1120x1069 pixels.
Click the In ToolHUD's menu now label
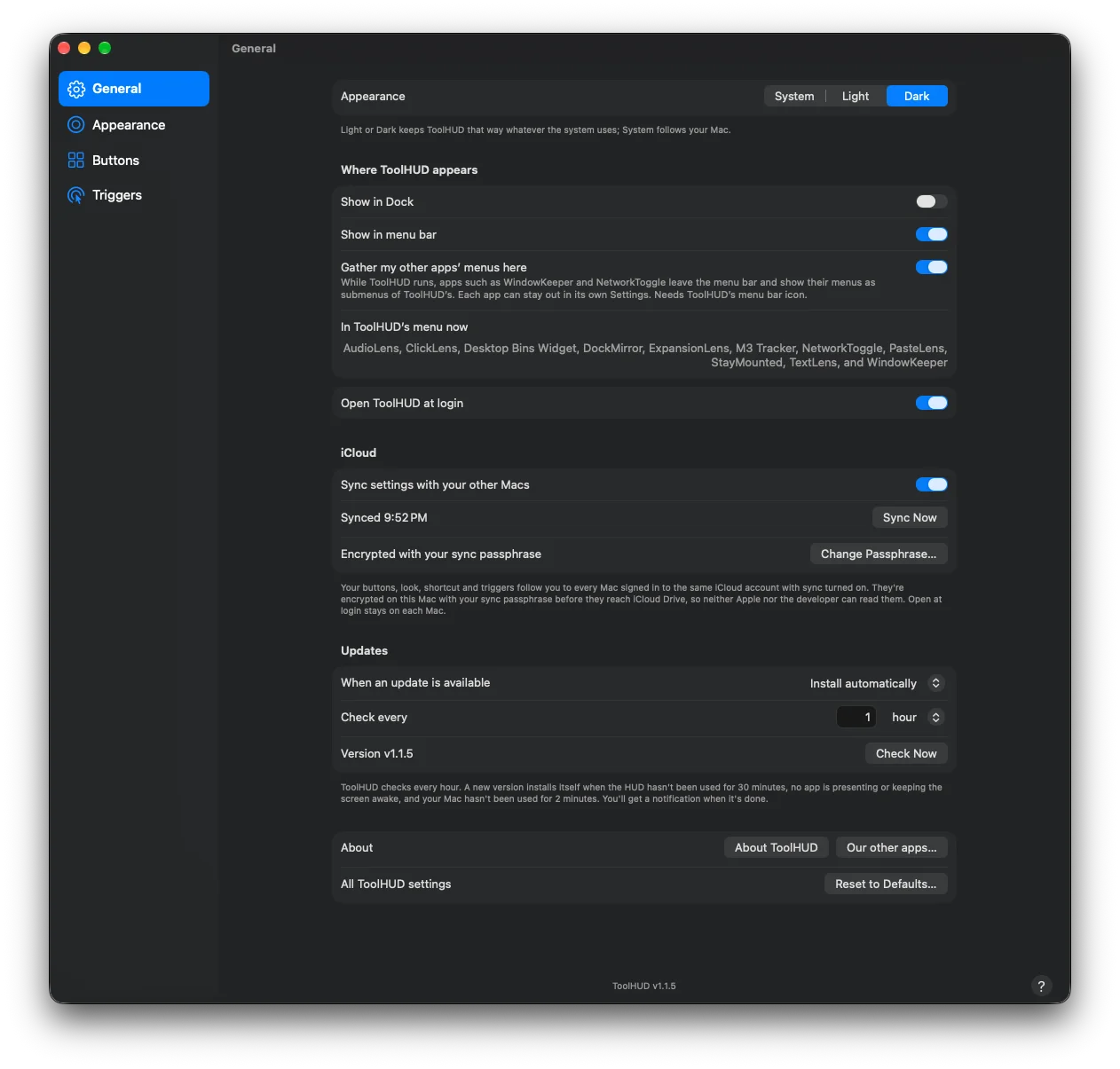pos(404,326)
